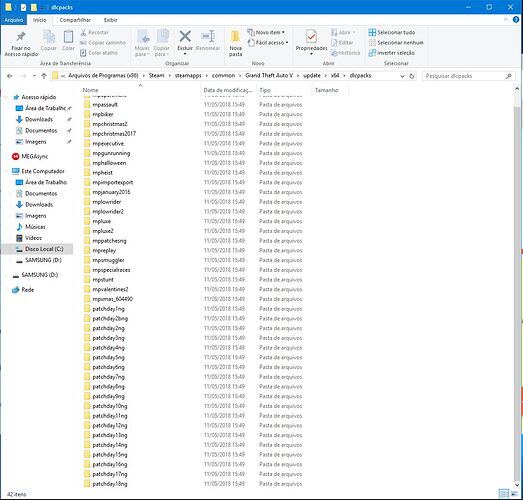Refresh the dlcpacks folder view
Viewport: 523px width, 500px height.
[412, 76]
